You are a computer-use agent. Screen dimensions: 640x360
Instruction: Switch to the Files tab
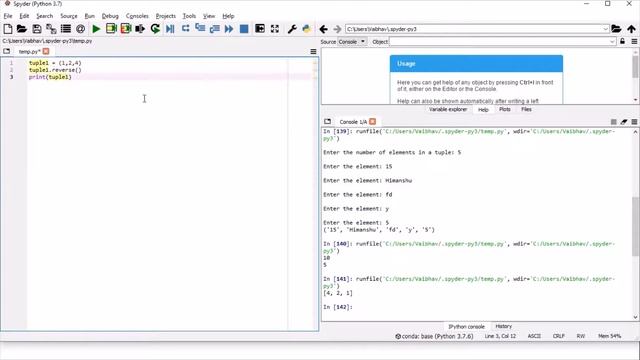pos(526,109)
